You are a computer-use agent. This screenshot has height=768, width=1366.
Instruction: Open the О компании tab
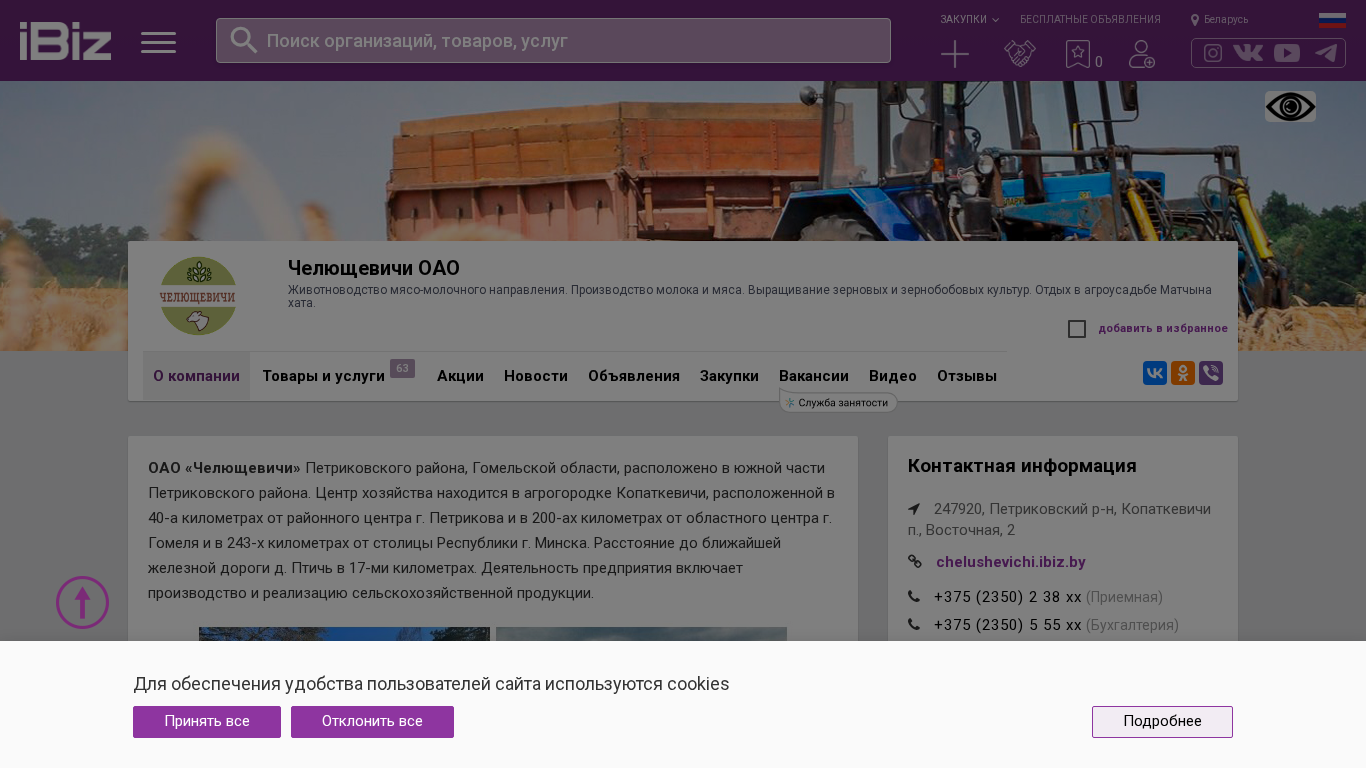pos(196,376)
